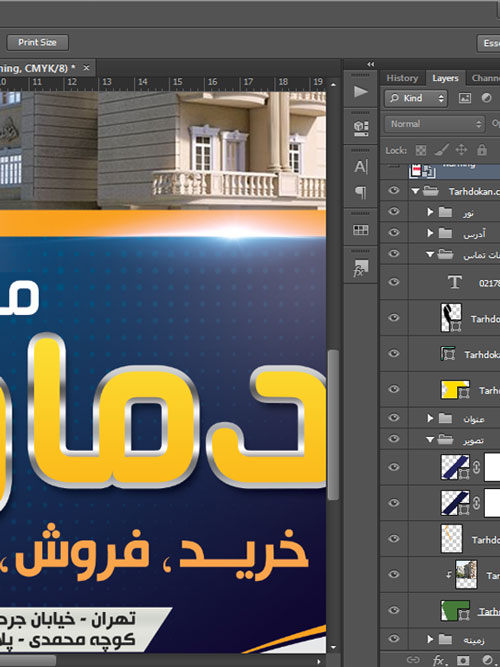Select the green shape layer thumbnail
Viewport: 500px width, 667px height.
(x=455, y=610)
